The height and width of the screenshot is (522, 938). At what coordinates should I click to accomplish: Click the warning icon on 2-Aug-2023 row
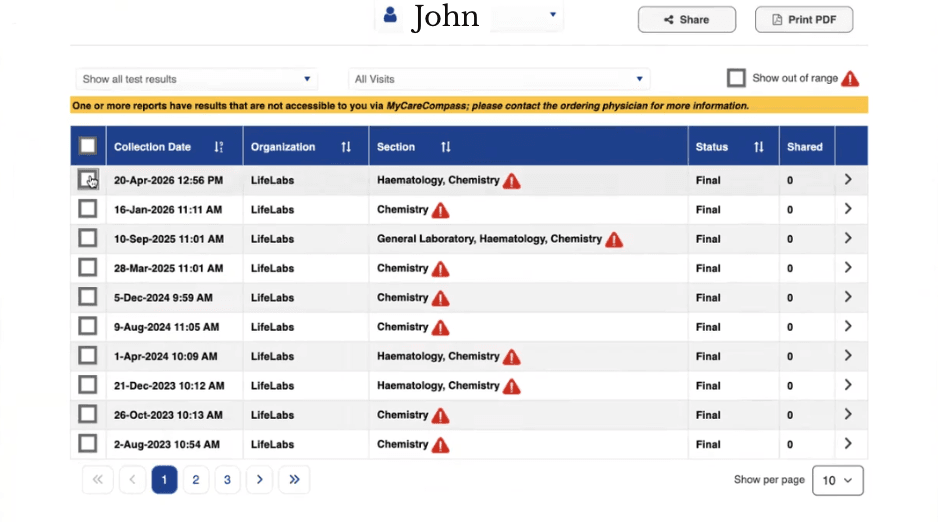440,445
